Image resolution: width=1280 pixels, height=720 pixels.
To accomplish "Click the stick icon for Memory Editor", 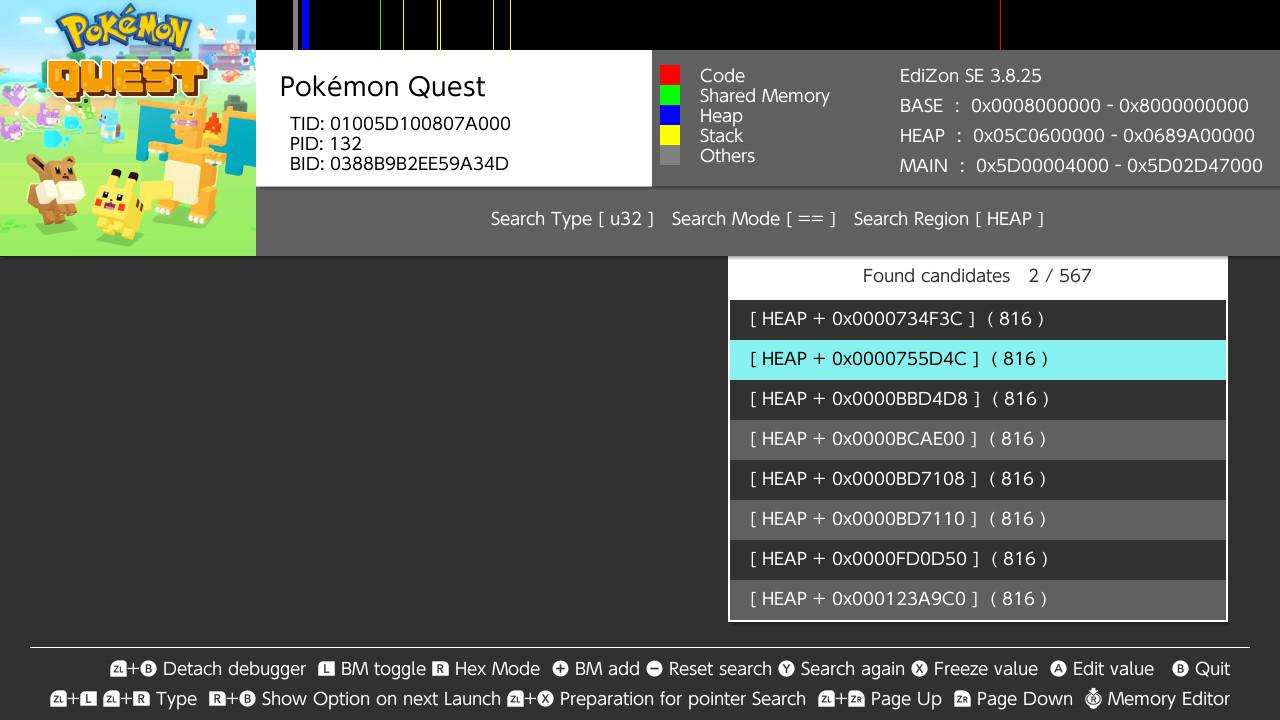I will (x=1093, y=699).
